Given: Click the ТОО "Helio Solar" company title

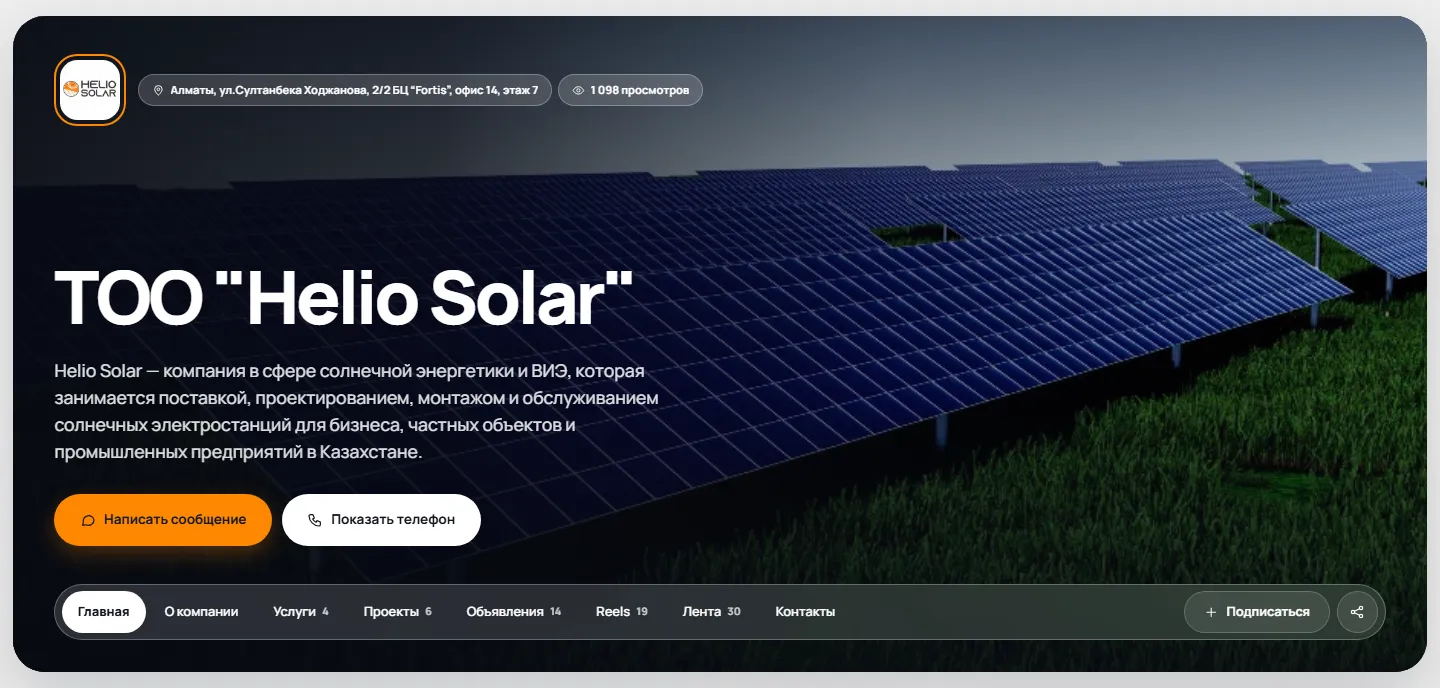Looking at the screenshot, I should [345, 297].
